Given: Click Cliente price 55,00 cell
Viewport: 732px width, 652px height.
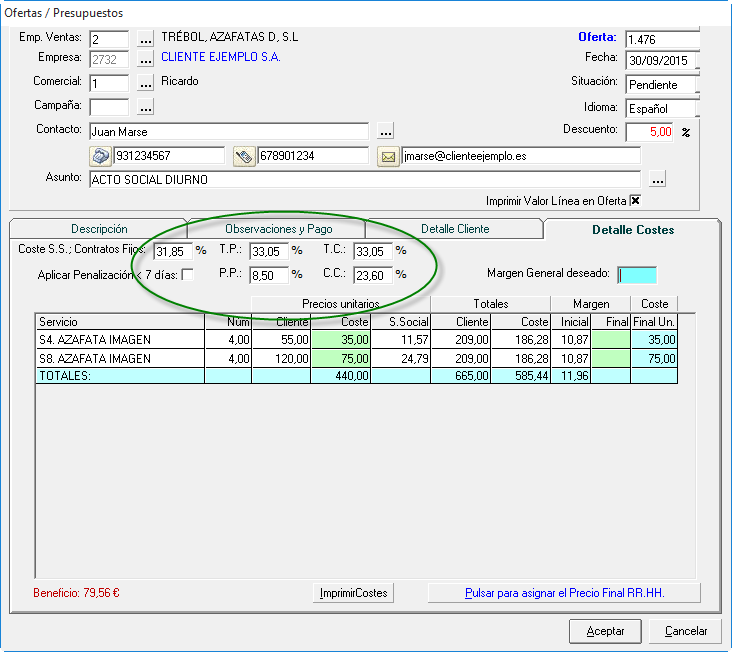Looking at the screenshot, I should (x=281, y=339).
